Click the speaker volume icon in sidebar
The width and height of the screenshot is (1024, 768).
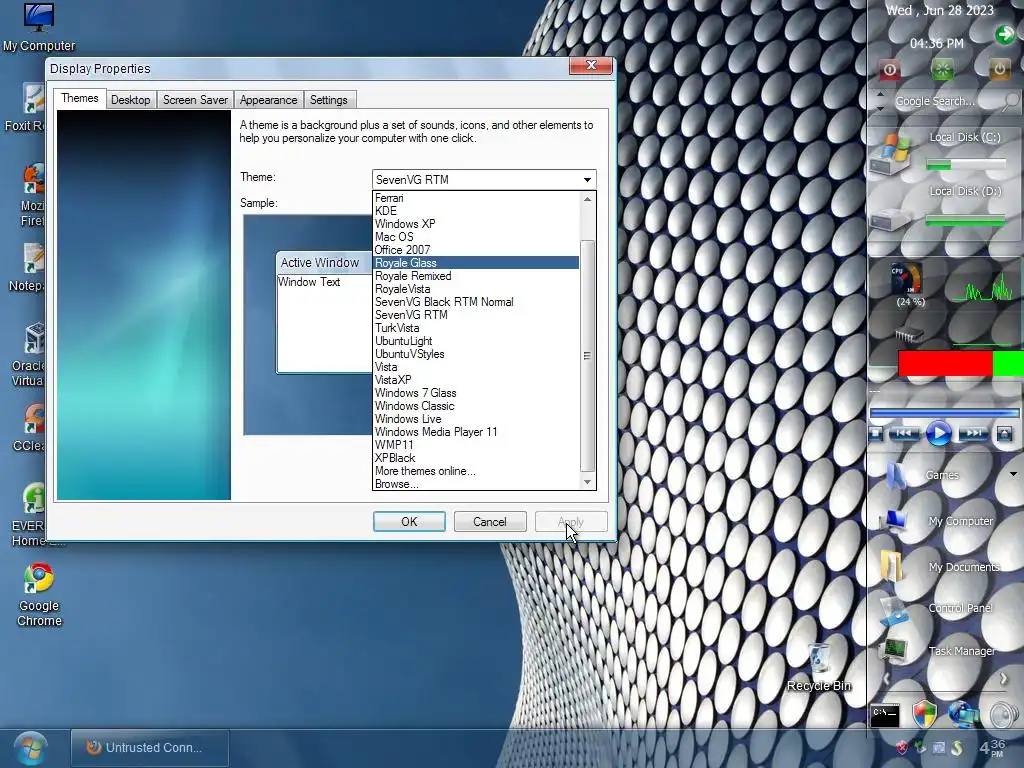1003,714
